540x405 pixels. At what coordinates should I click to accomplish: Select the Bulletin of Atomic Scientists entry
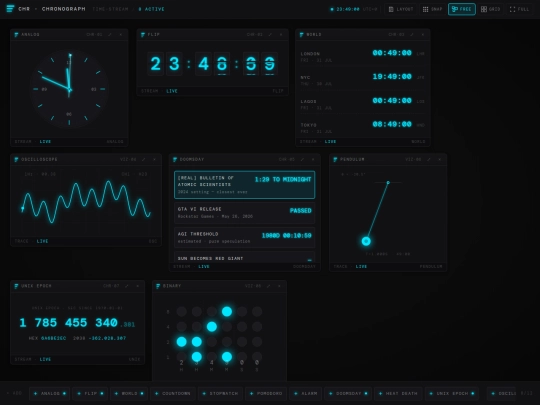tap(245, 185)
